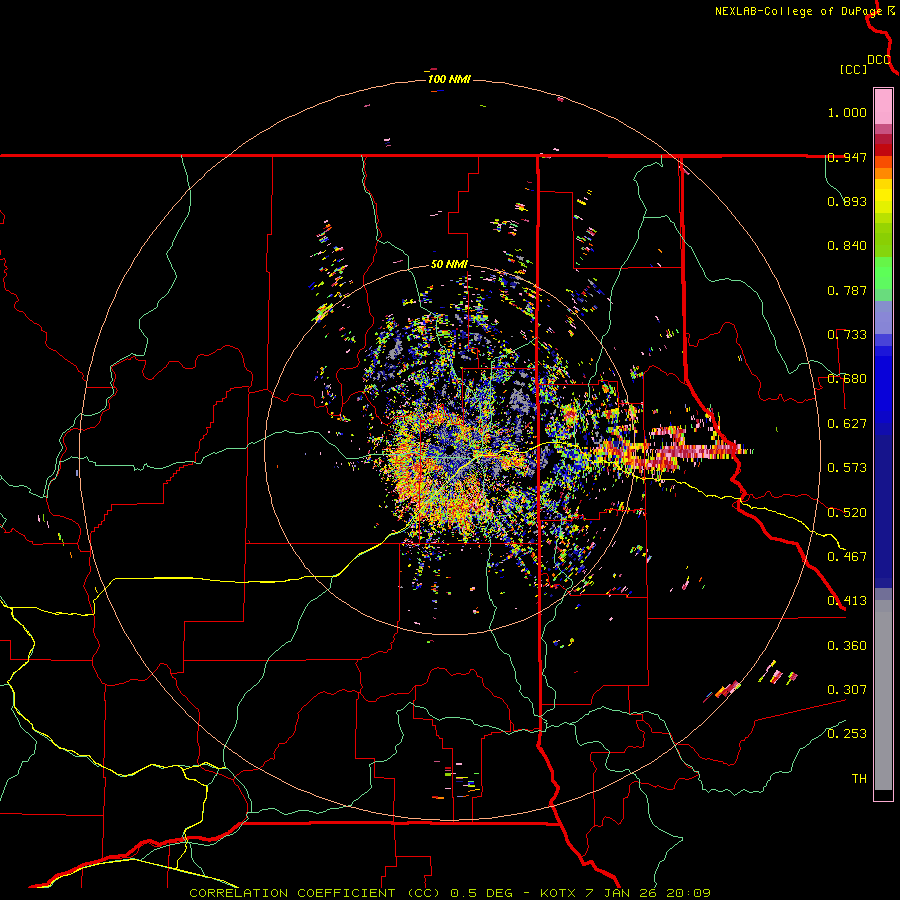Click the 0.253 scale value label
Image resolution: width=900 pixels, height=900 pixels.
point(847,734)
